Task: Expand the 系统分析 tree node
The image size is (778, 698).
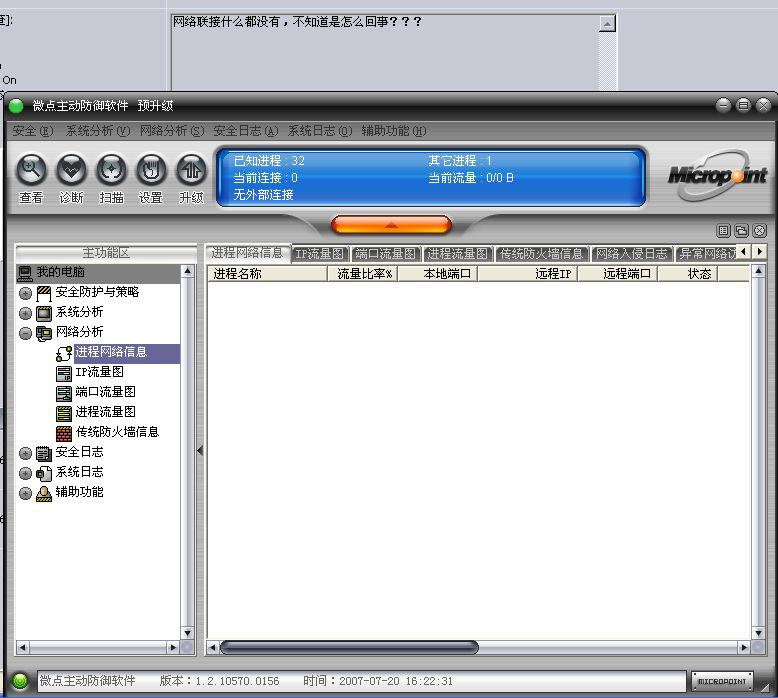Action: click(25, 314)
